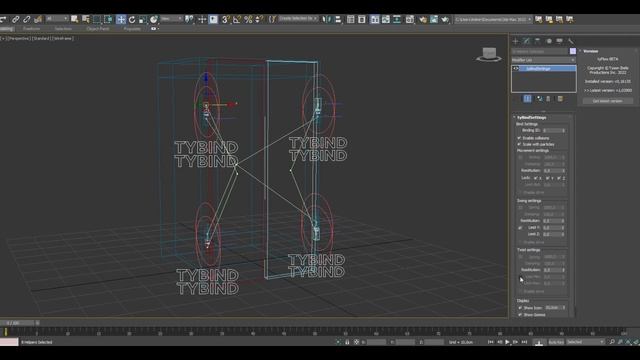Click the Bind to Space Warp icon

click(x=38, y=19)
